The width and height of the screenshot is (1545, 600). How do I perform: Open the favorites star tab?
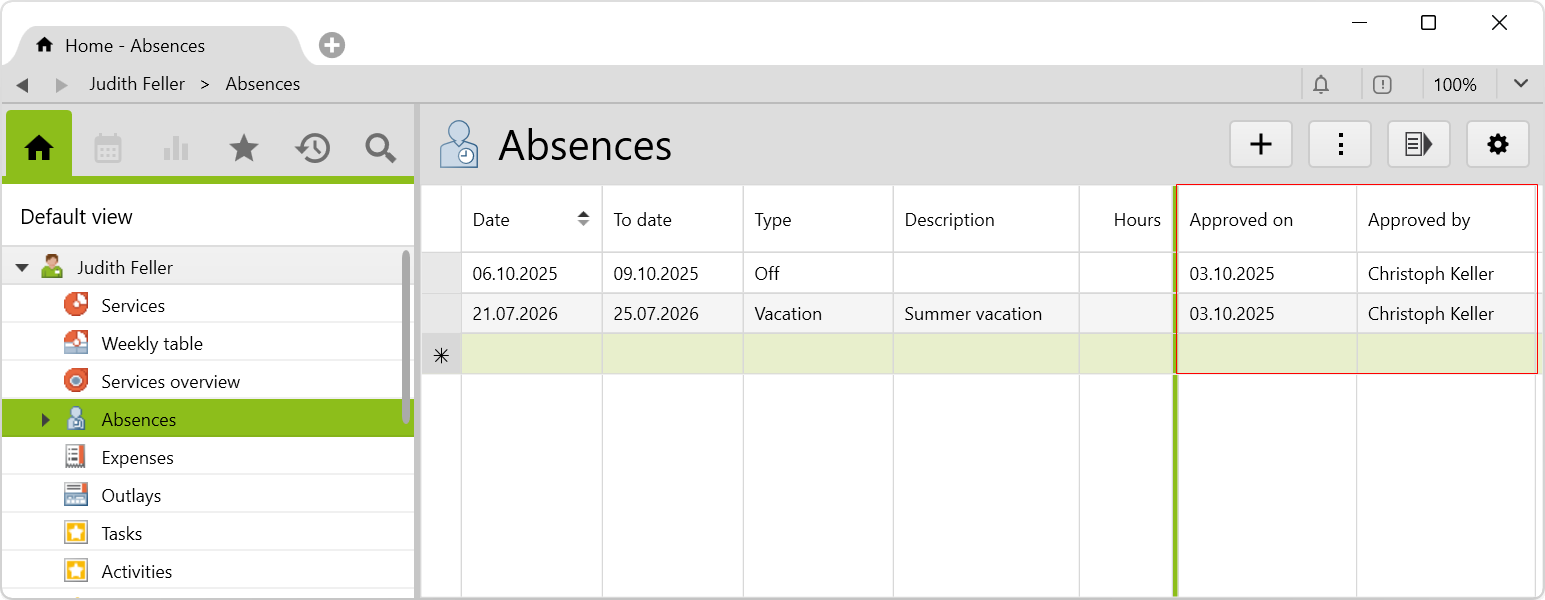[244, 148]
